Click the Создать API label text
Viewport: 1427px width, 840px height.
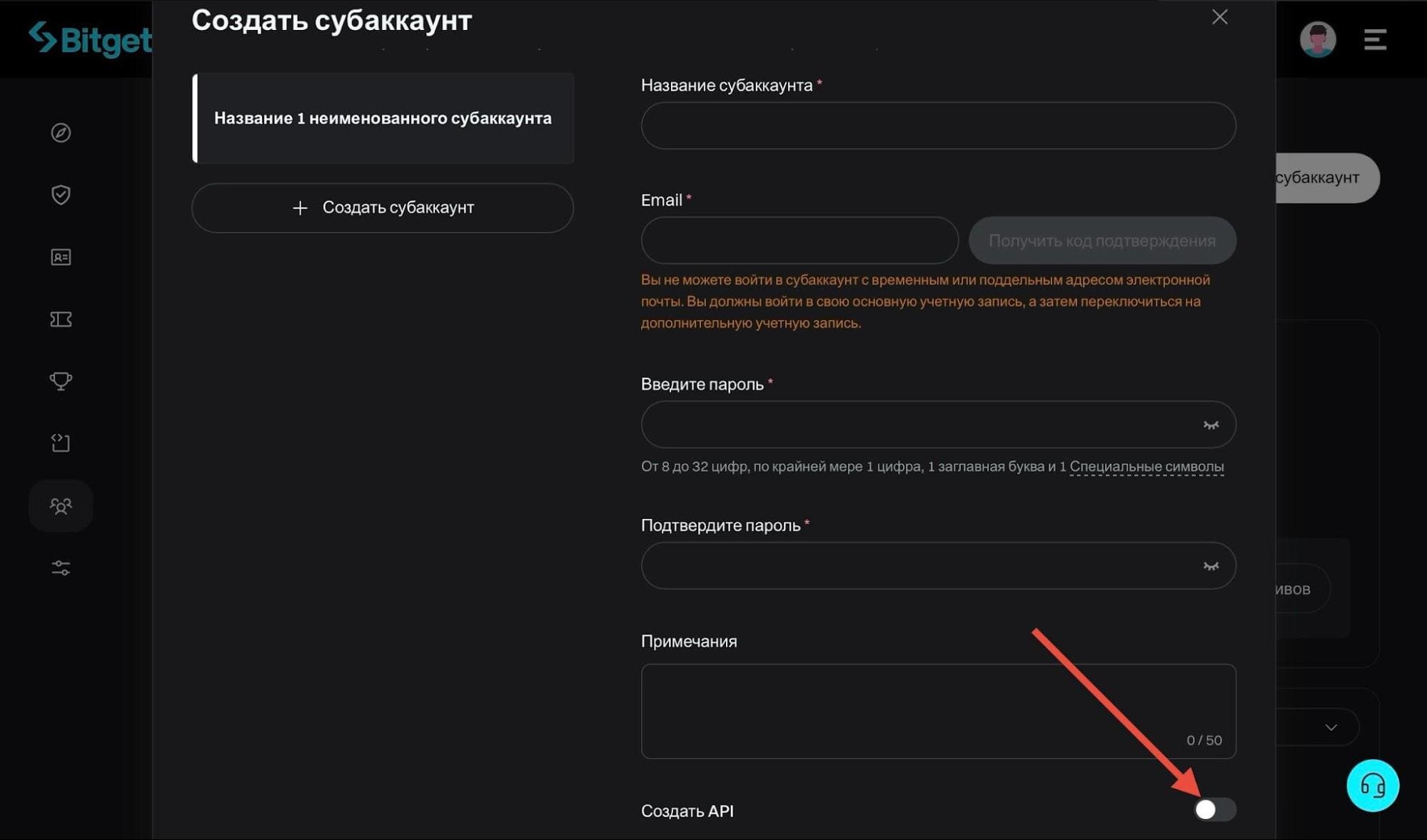(687, 811)
